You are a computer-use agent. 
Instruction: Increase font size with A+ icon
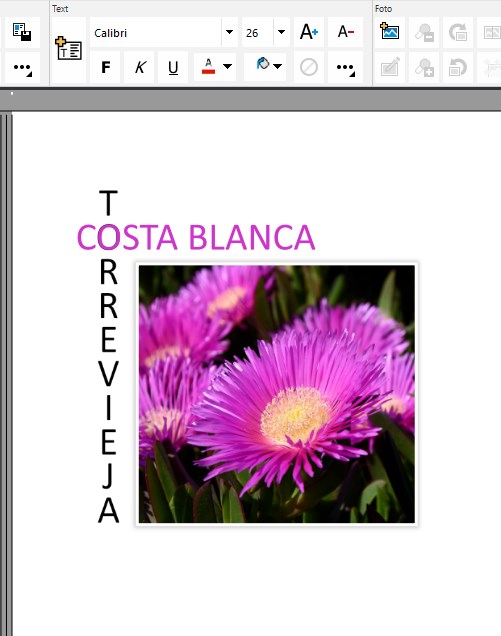(x=309, y=32)
